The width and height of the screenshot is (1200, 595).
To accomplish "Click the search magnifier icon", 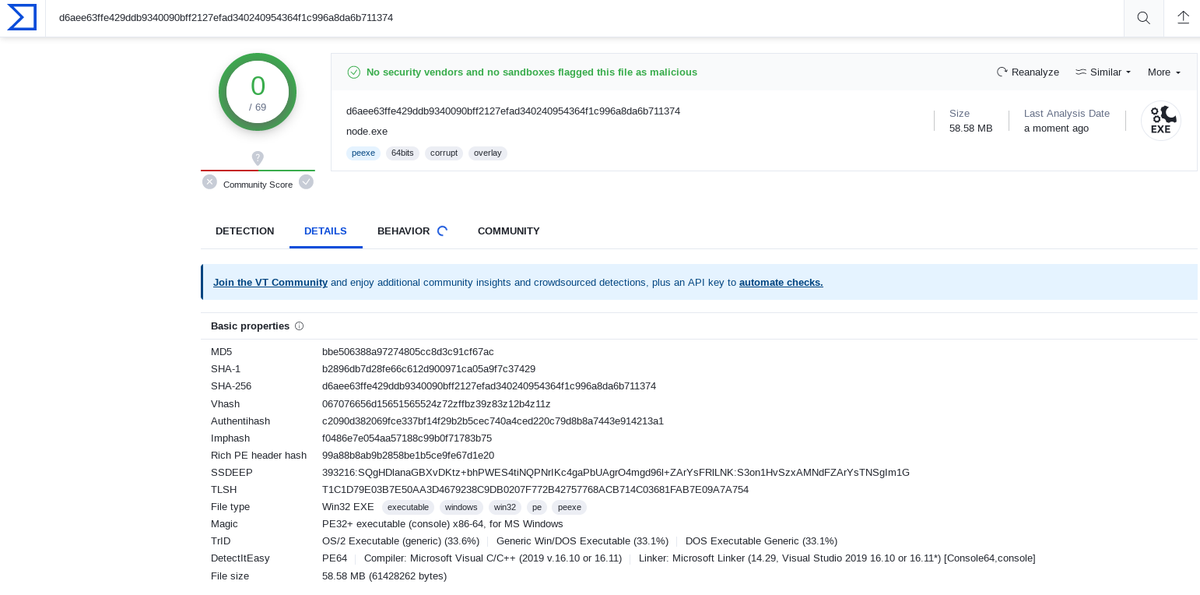I will pos(1143,18).
